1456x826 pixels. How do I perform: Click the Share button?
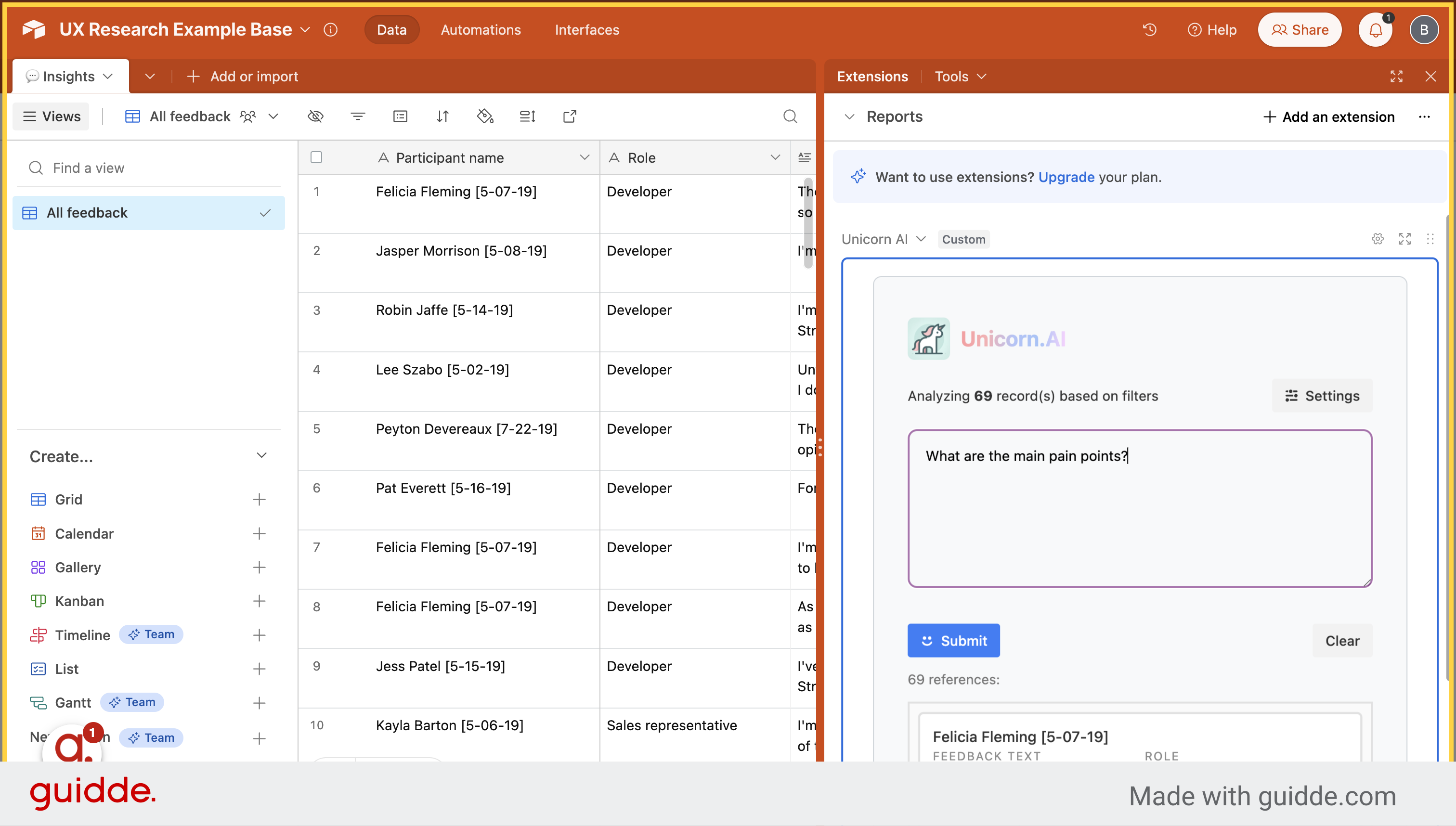coord(1300,29)
